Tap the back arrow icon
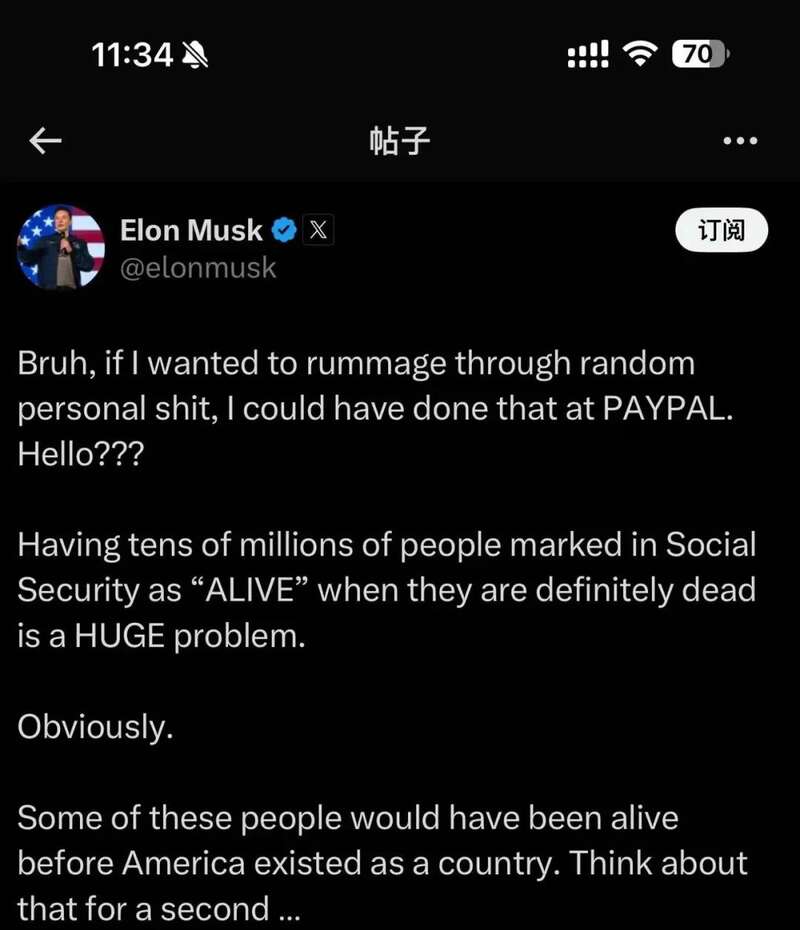Image resolution: width=800 pixels, height=930 pixels. pyautogui.click(x=46, y=142)
